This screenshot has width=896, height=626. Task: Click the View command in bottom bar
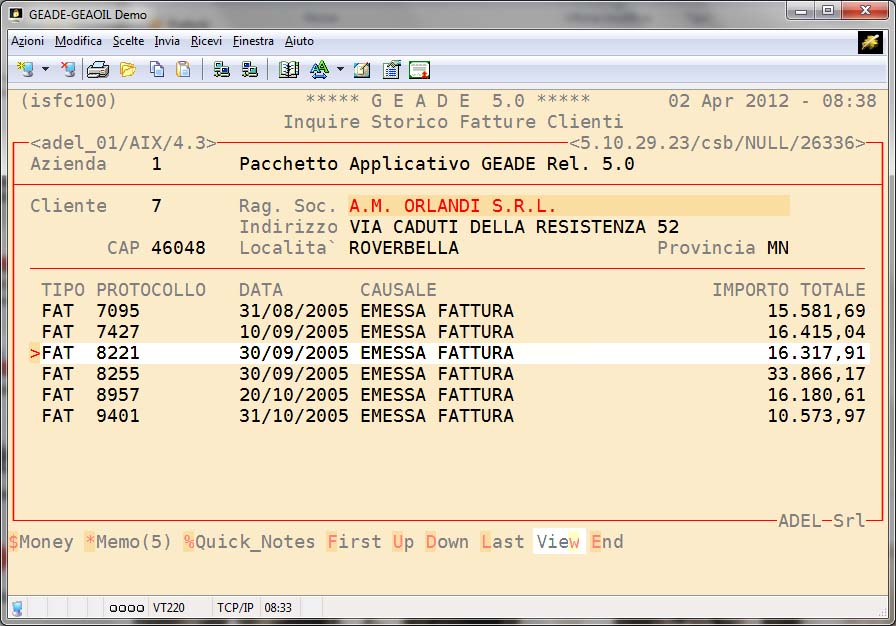click(x=558, y=542)
